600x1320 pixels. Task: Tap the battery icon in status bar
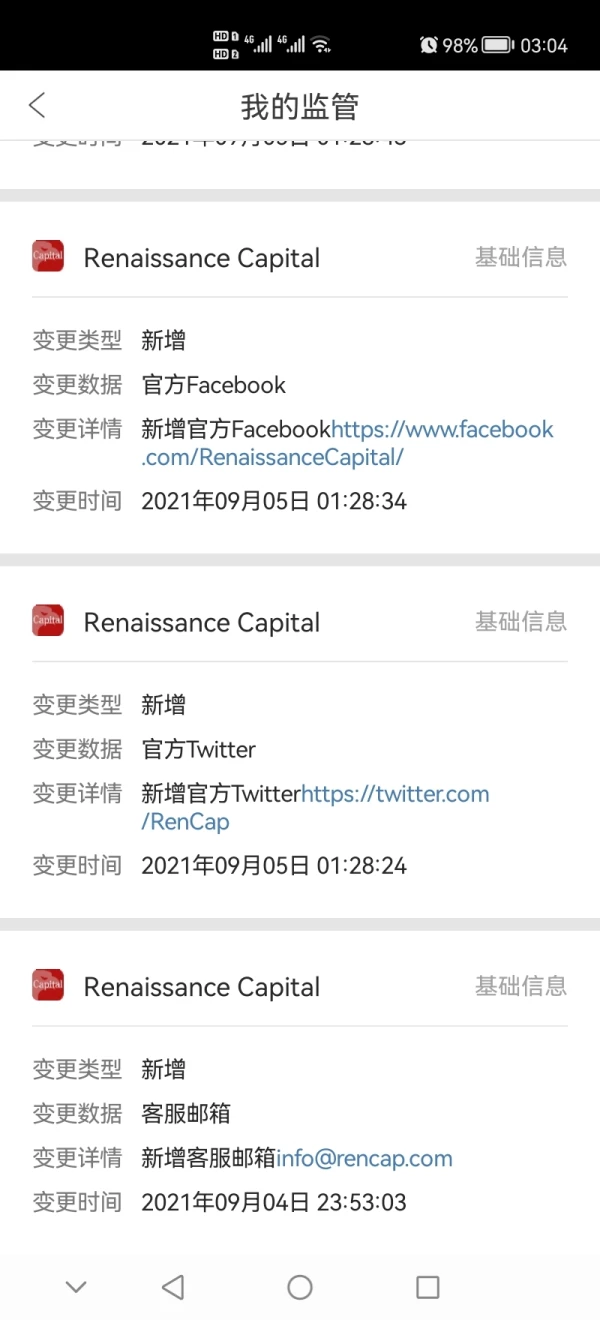[x=498, y=45]
